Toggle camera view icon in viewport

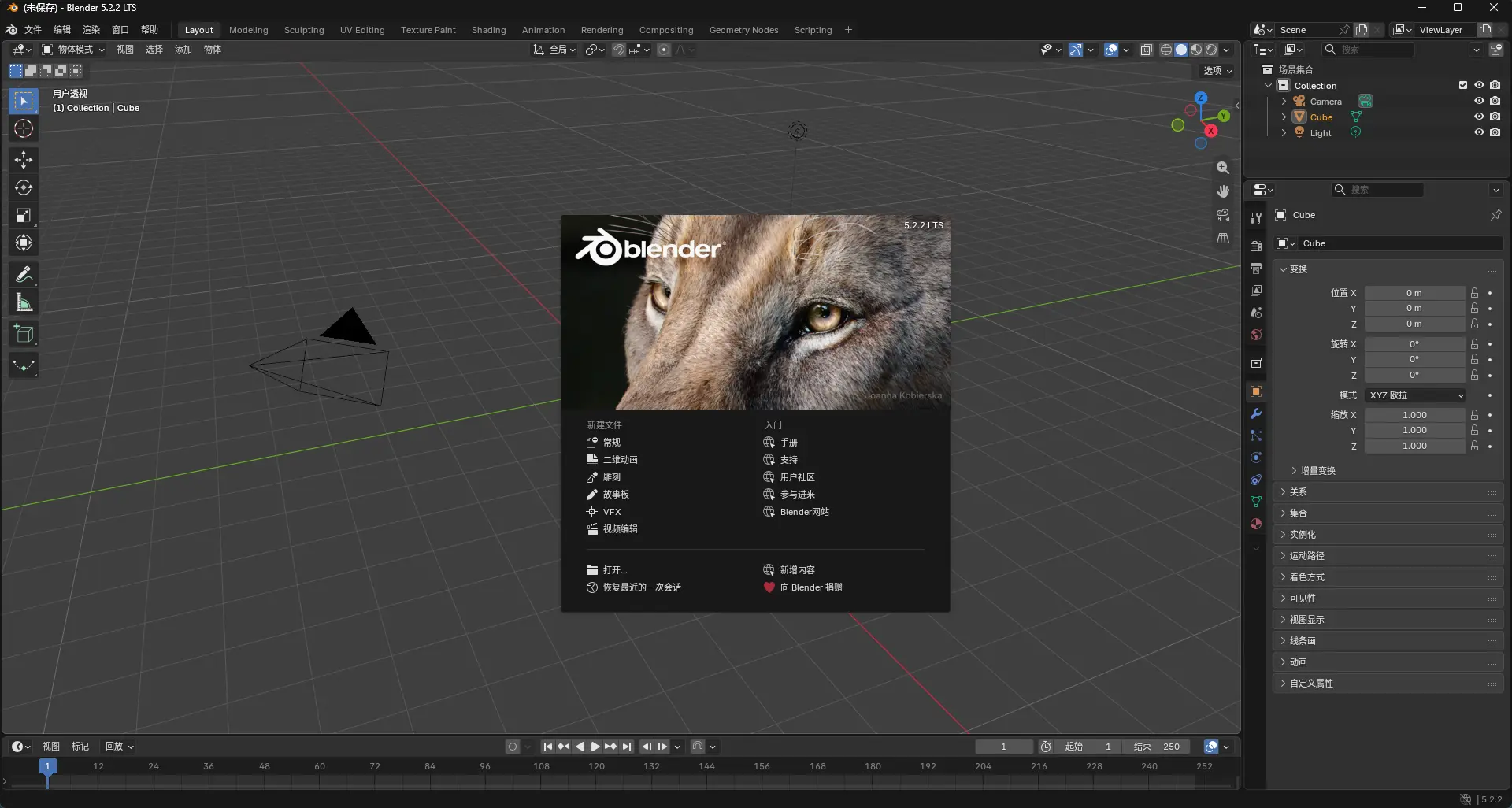click(x=1223, y=215)
